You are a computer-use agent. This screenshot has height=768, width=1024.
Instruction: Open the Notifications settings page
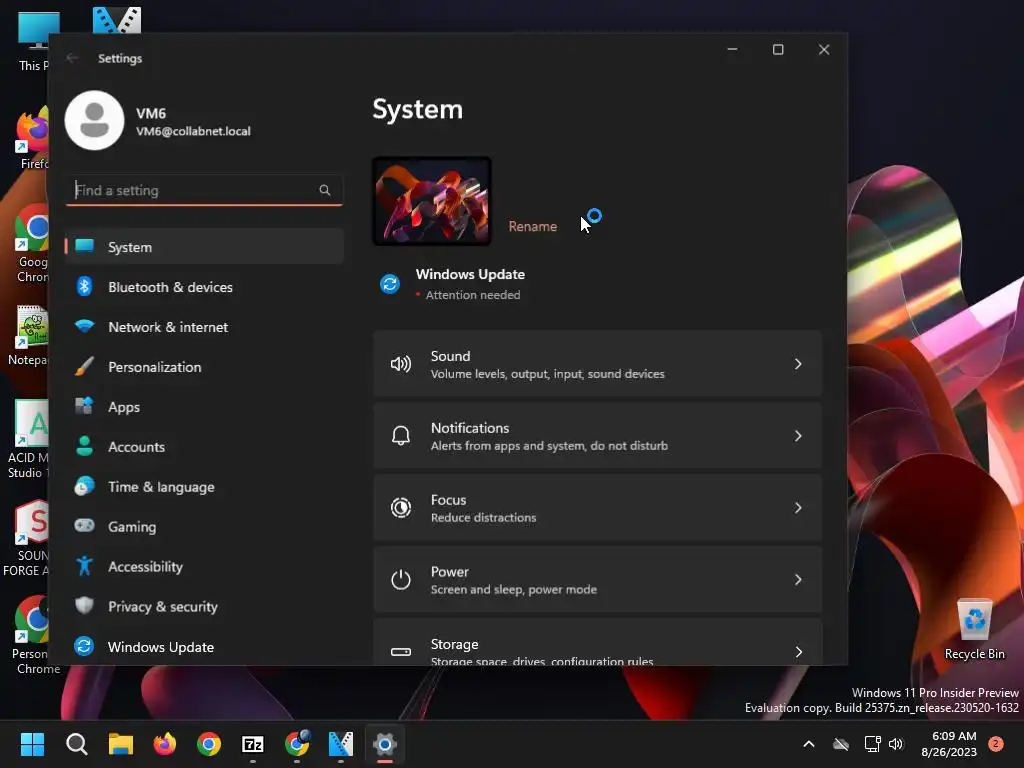click(598, 436)
